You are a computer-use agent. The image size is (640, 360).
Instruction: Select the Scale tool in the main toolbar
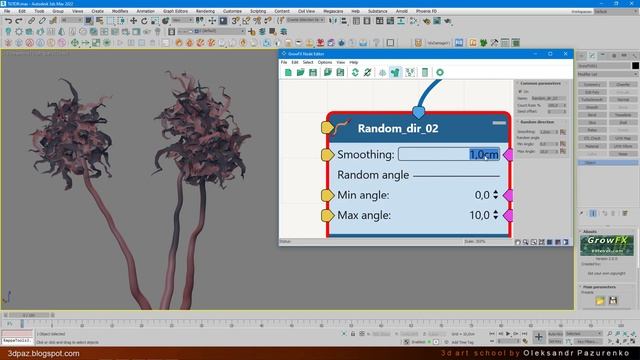point(155,20)
